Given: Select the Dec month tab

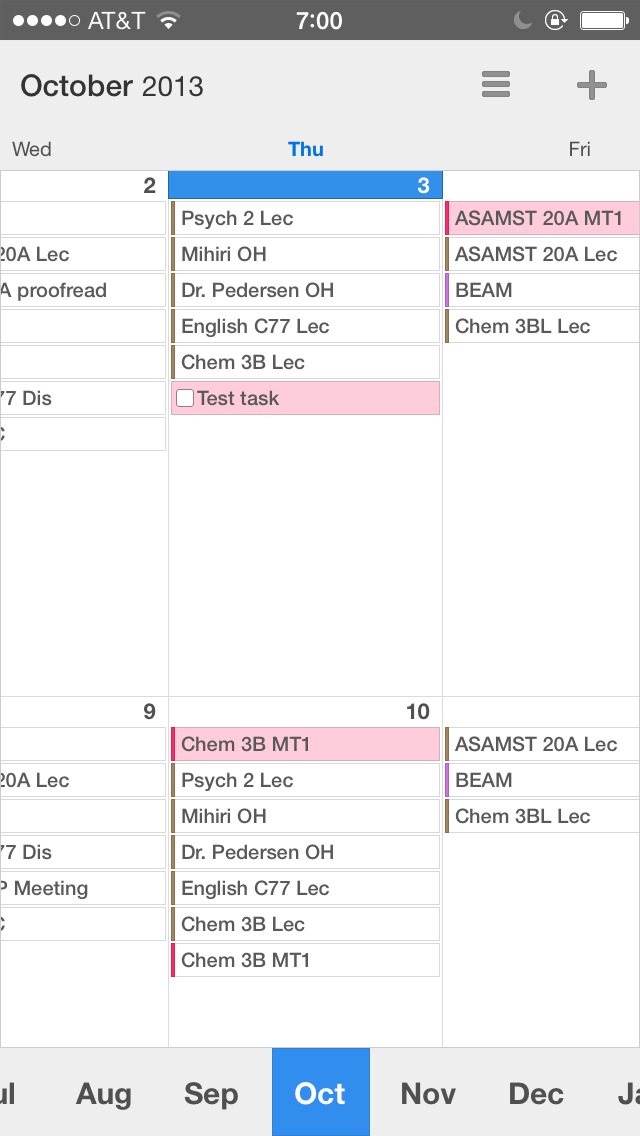Looking at the screenshot, I should (536, 1093).
